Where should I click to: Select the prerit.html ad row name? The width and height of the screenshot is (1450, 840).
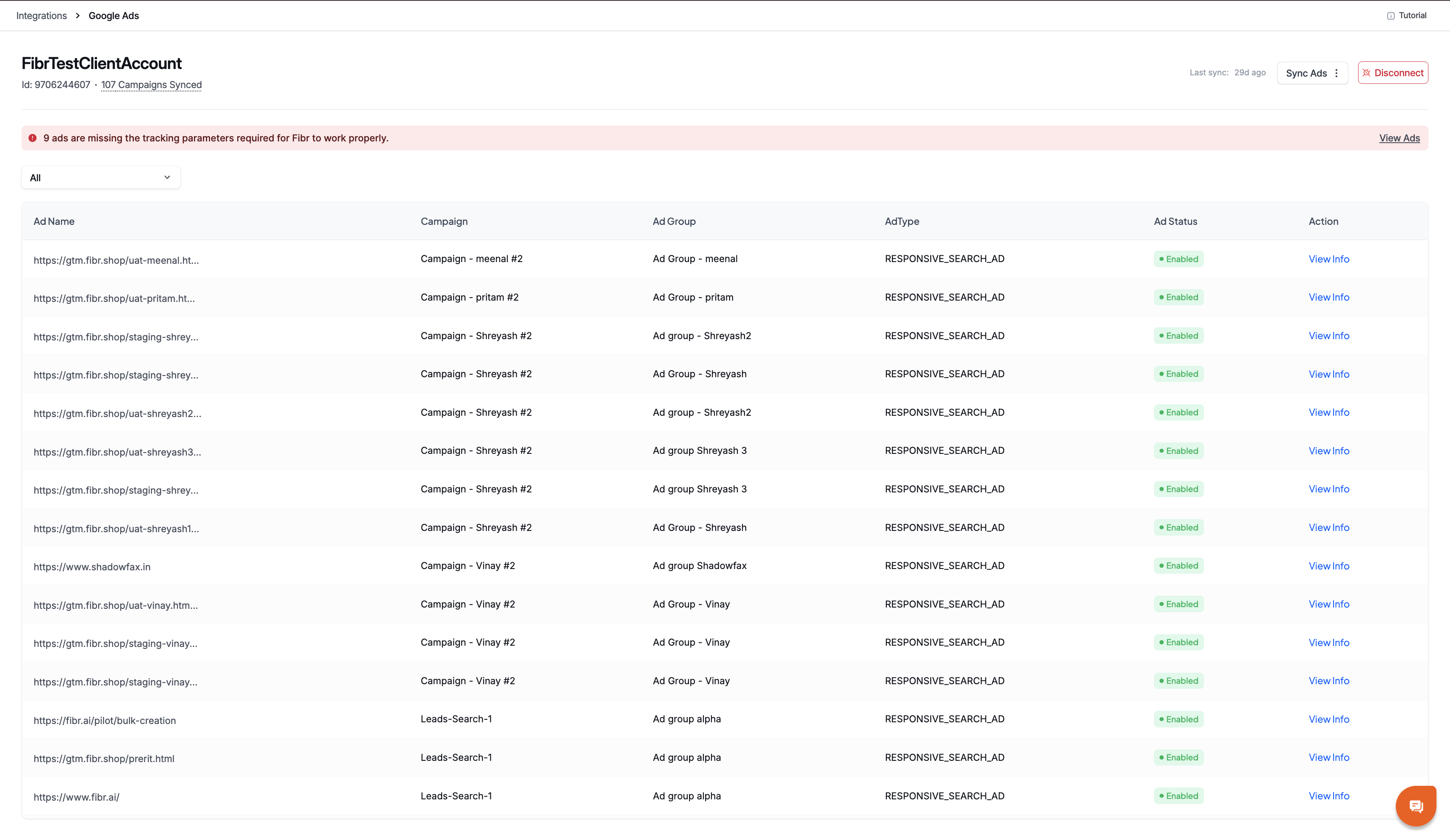[x=104, y=758]
